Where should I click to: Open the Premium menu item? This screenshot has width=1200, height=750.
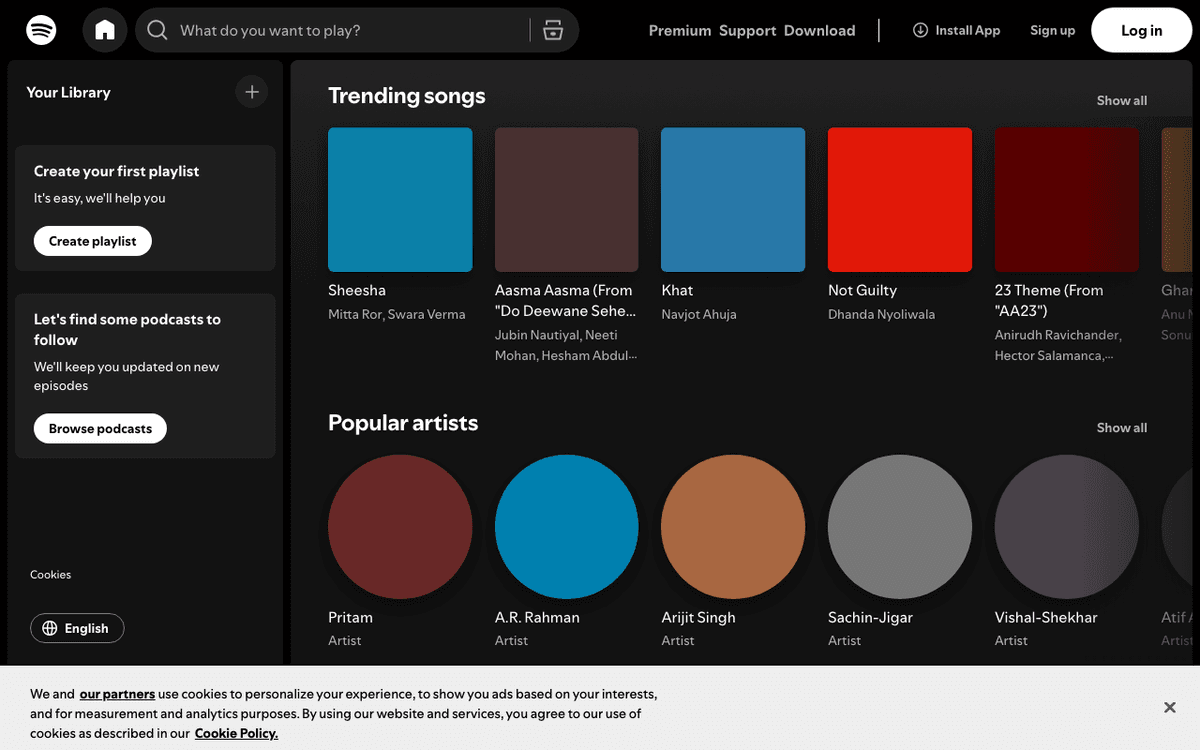(679, 30)
